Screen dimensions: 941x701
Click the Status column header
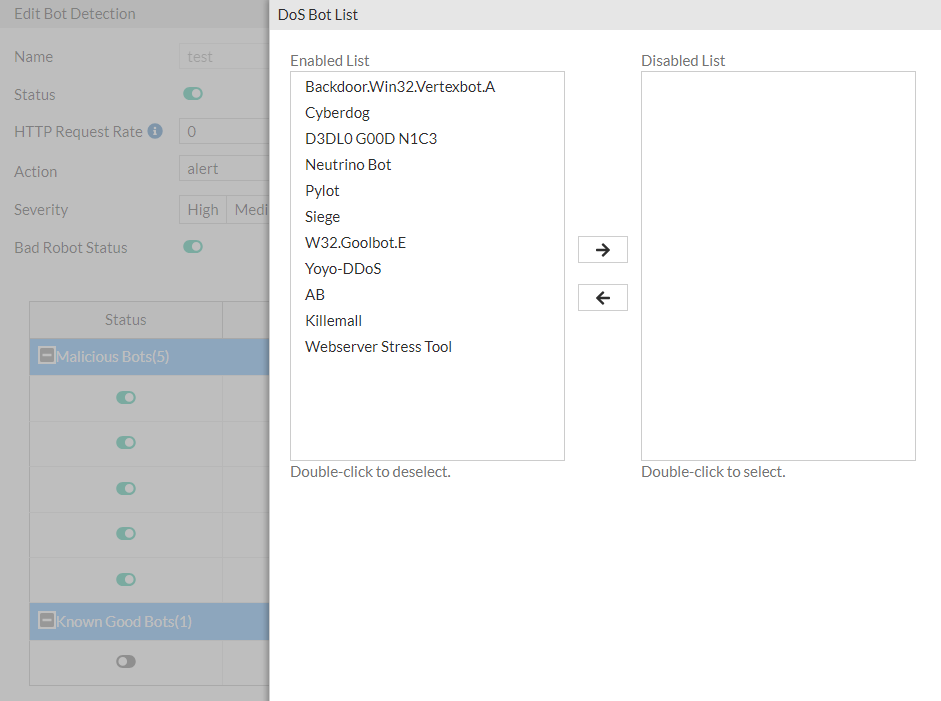[x=125, y=319]
